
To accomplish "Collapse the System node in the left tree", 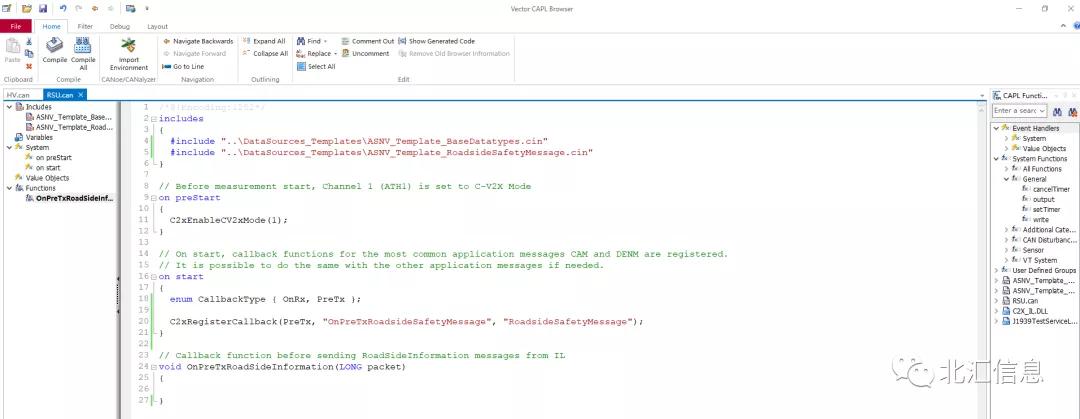I will click(9, 147).
